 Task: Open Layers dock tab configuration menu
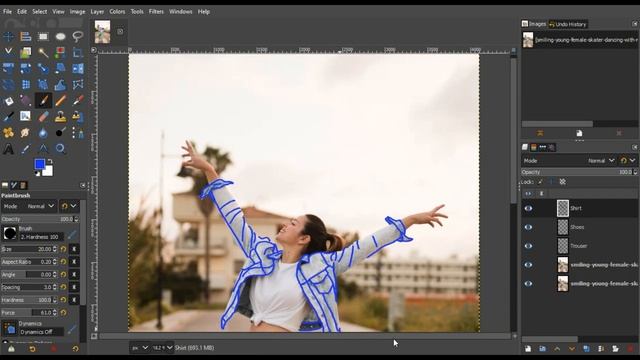(x=635, y=147)
